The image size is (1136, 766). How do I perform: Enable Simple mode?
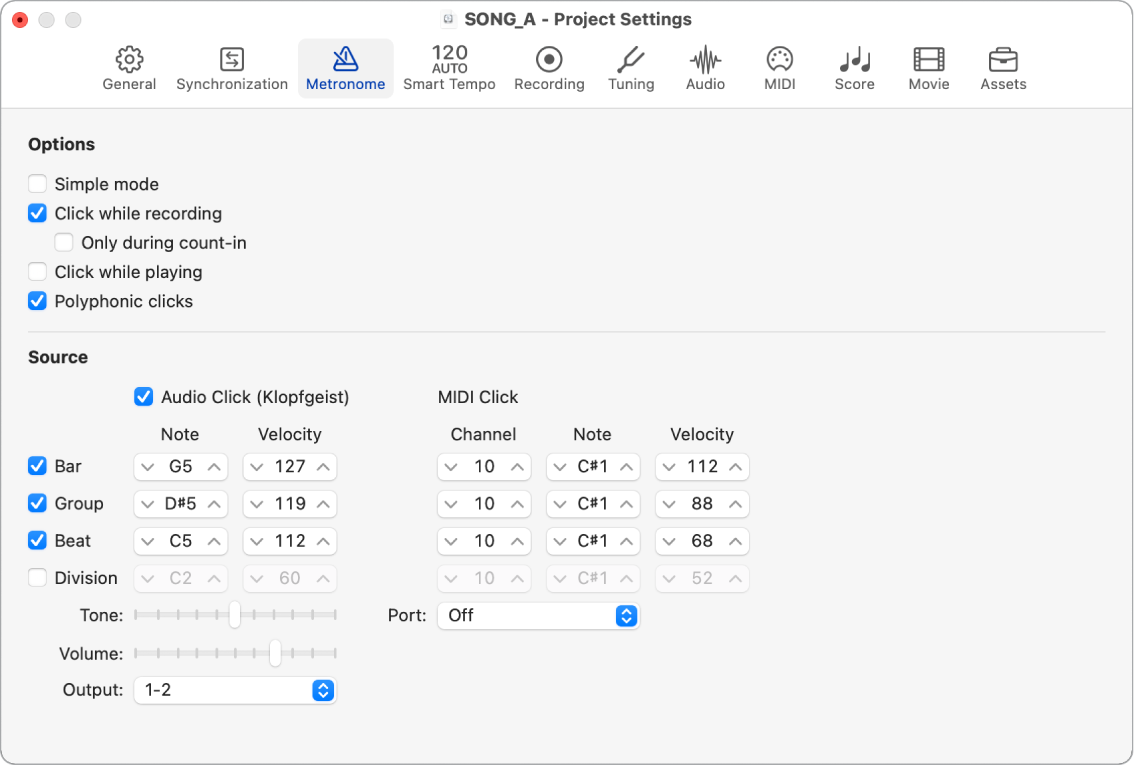tap(37, 184)
